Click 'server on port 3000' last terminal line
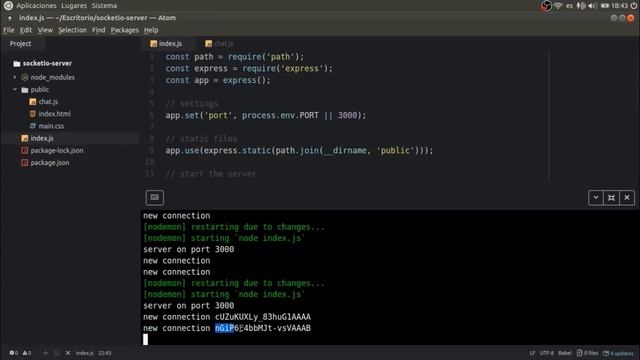The image size is (640, 360). pyautogui.click(x=189, y=306)
